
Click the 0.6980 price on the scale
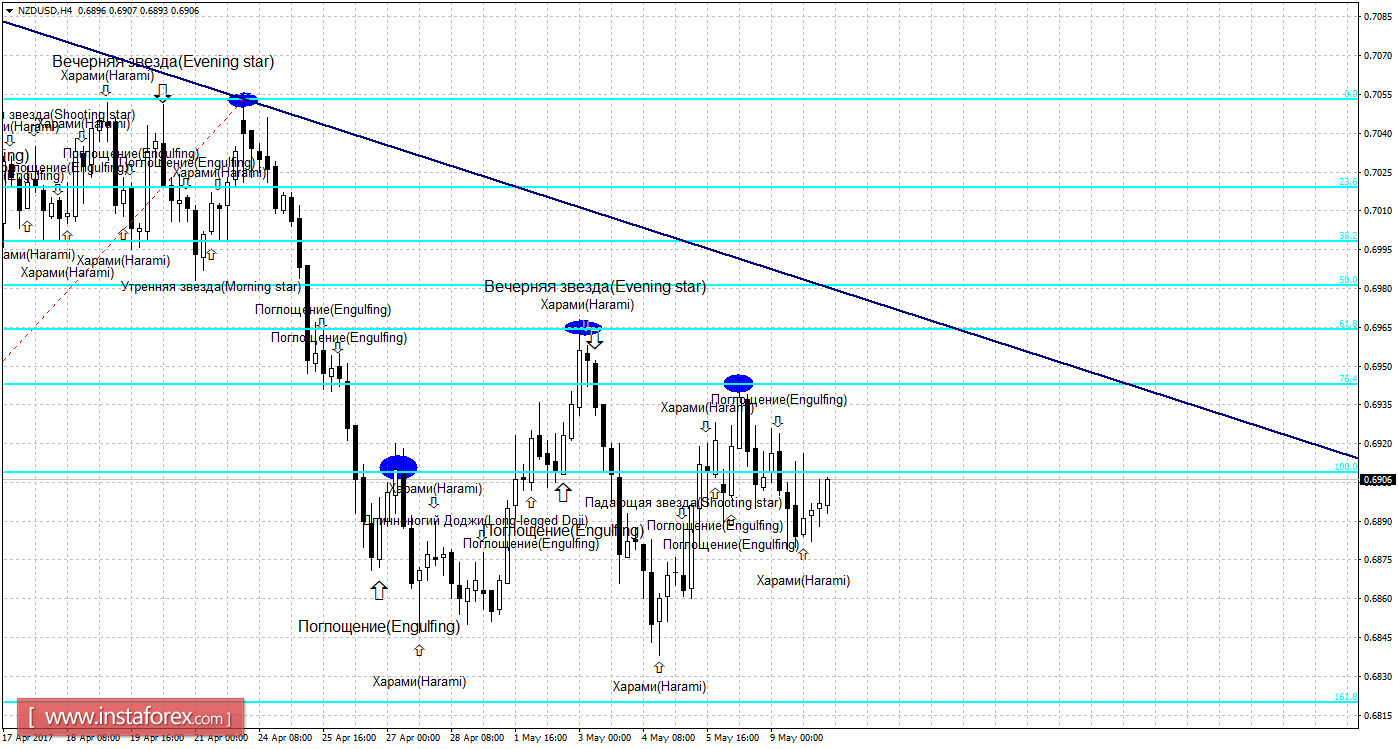click(x=1377, y=288)
